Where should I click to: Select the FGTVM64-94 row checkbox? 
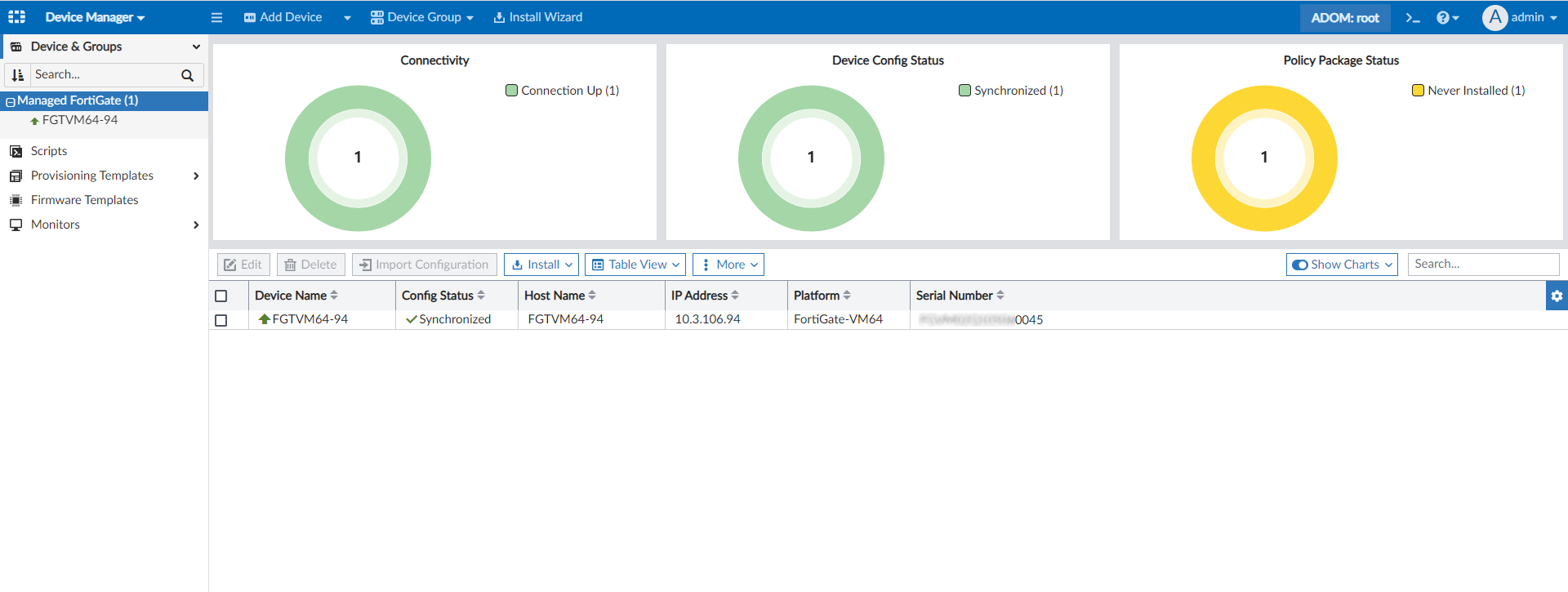tap(220, 320)
